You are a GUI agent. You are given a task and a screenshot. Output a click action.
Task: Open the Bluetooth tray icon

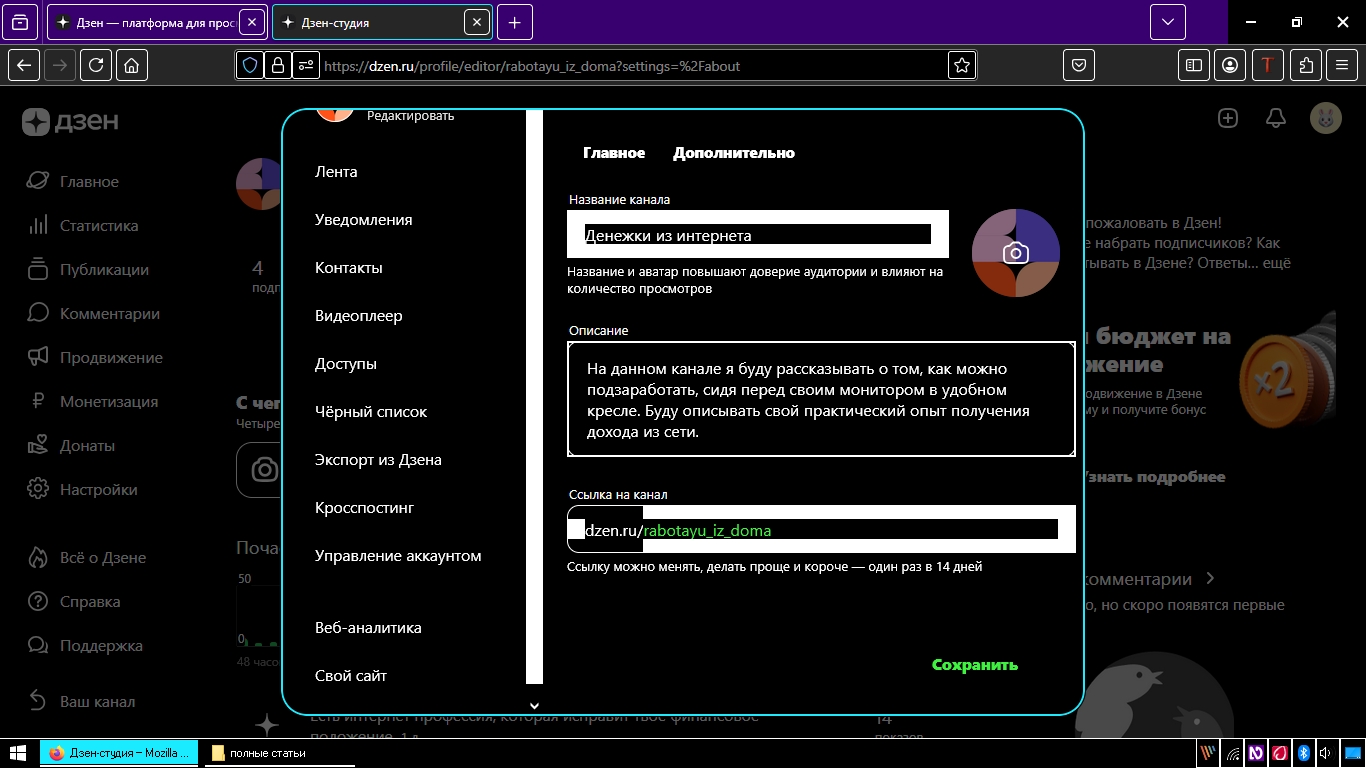pyautogui.click(x=1303, y=753)
